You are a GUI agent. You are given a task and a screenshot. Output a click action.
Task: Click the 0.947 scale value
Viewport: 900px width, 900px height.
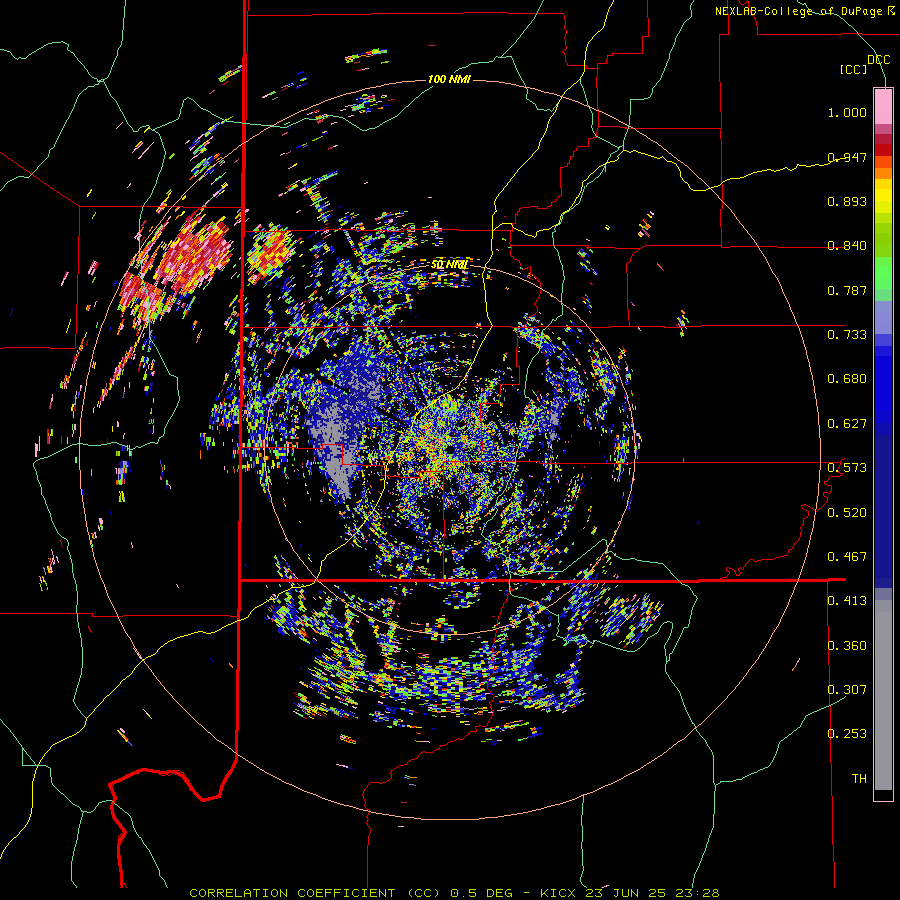(x=847, y=157)
